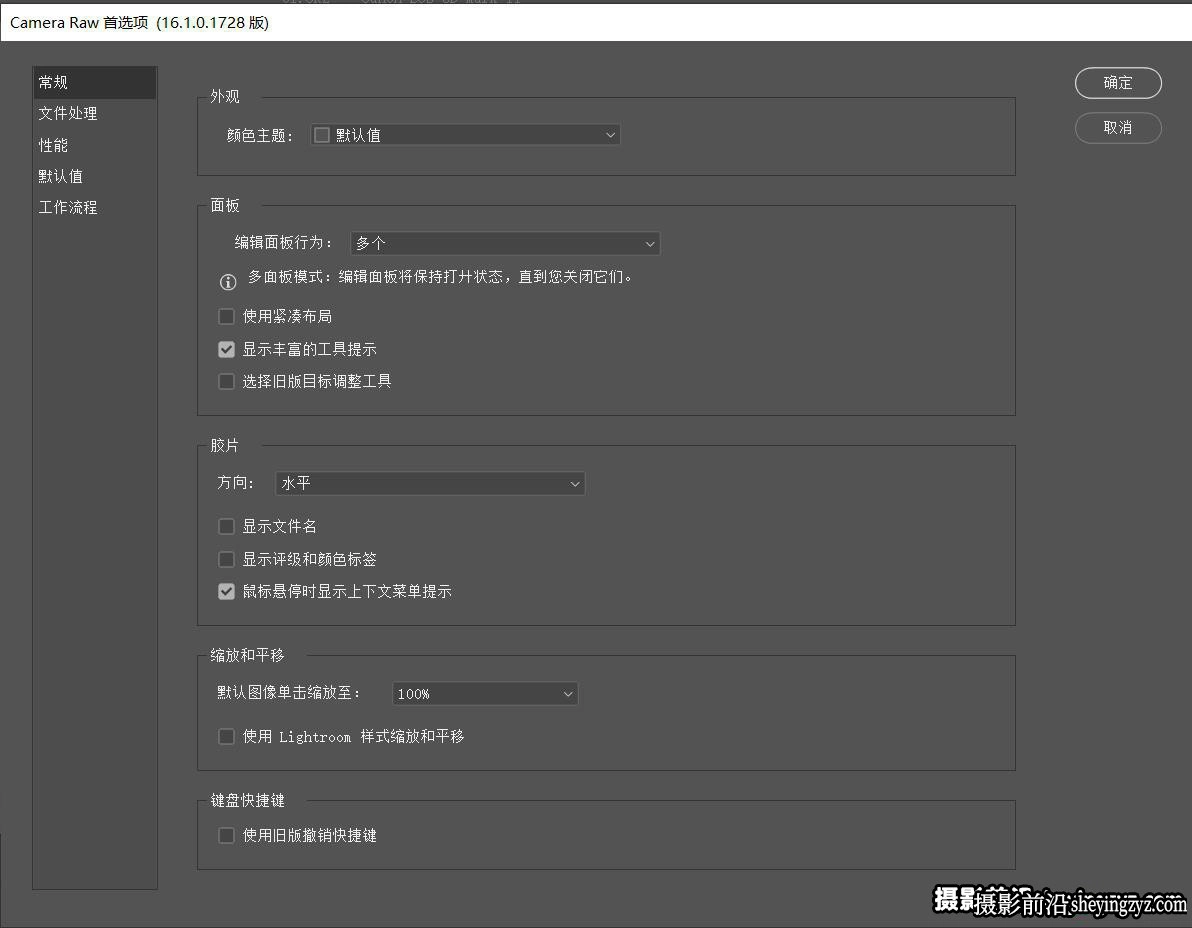This screenshot has width=1192, height=928.
Task: Click the 缩放和平移 section heading
Action: click(247, 655)
